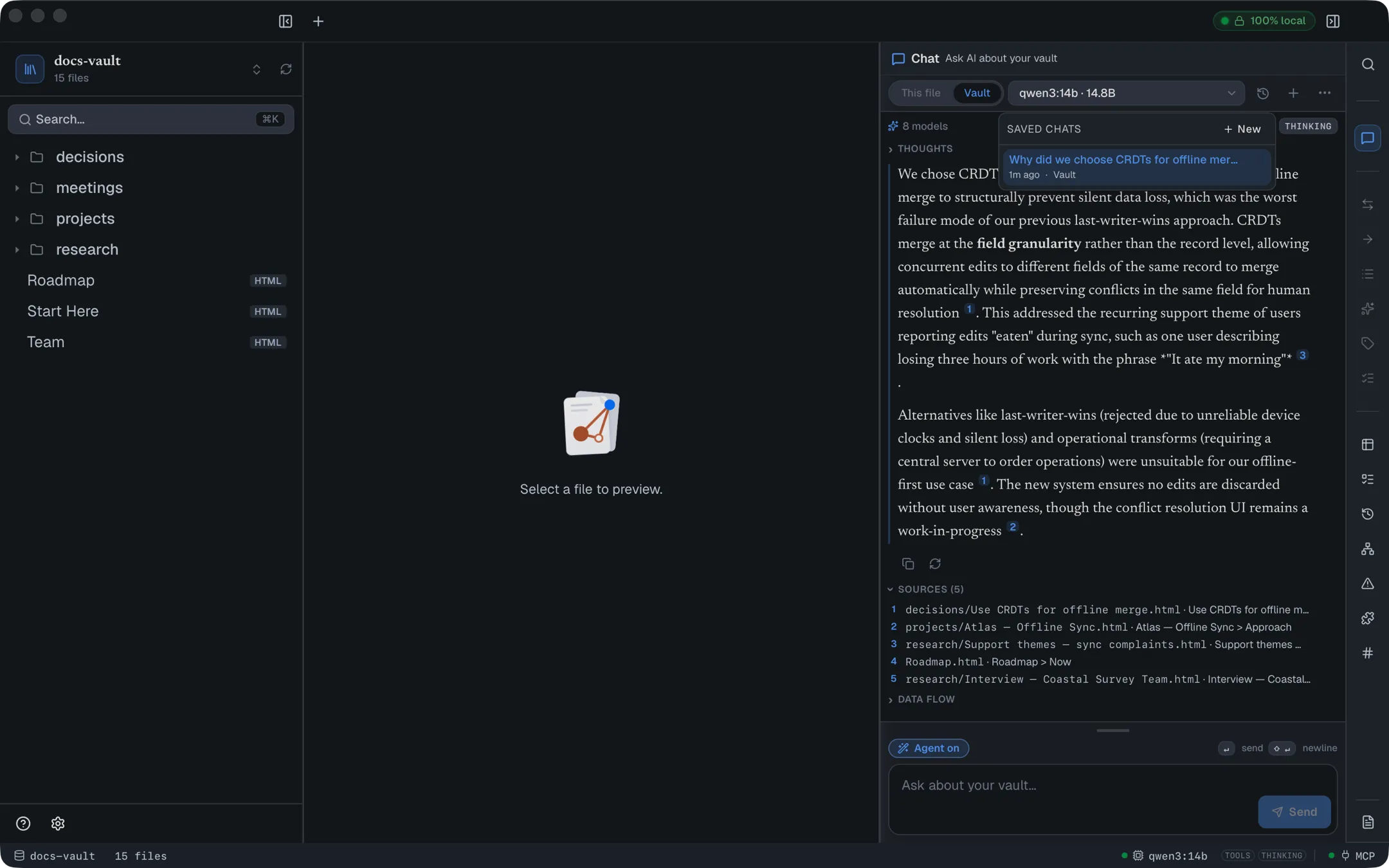Click the Send button
Screen dimensions: 1389x868
(1294, 812)
